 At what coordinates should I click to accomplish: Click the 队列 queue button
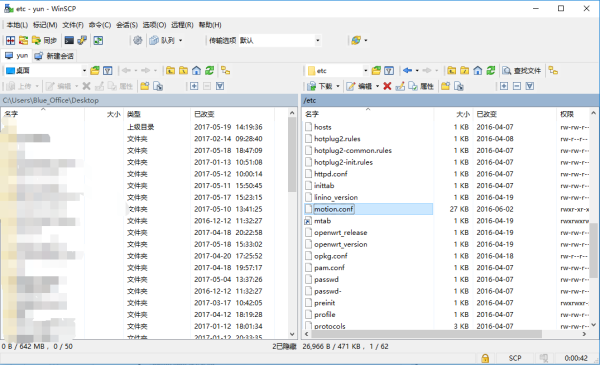pos(162,41)
